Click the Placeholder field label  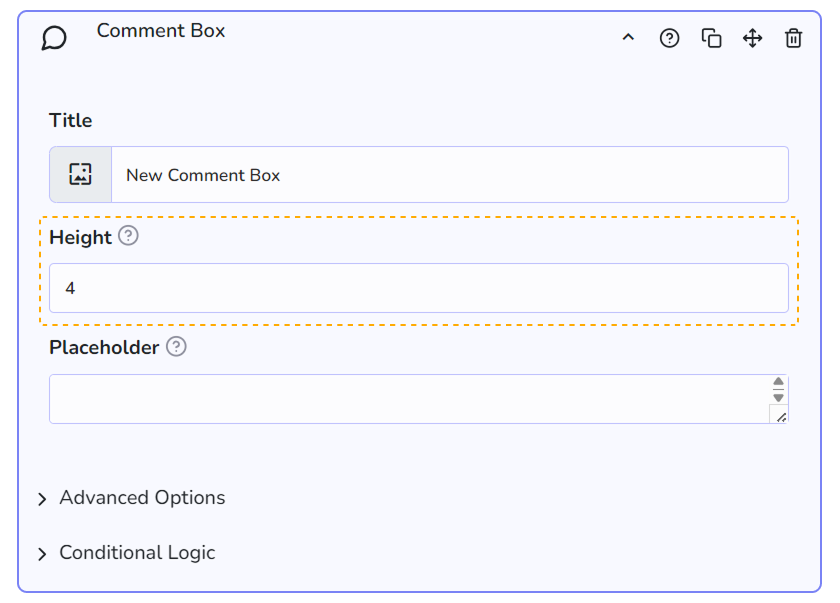(x=104, y=348)
